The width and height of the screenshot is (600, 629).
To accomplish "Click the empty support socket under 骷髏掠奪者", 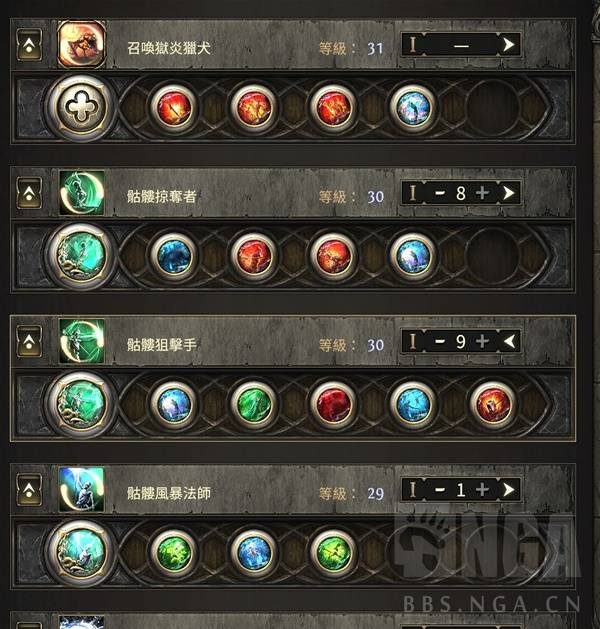I will 493,256.
